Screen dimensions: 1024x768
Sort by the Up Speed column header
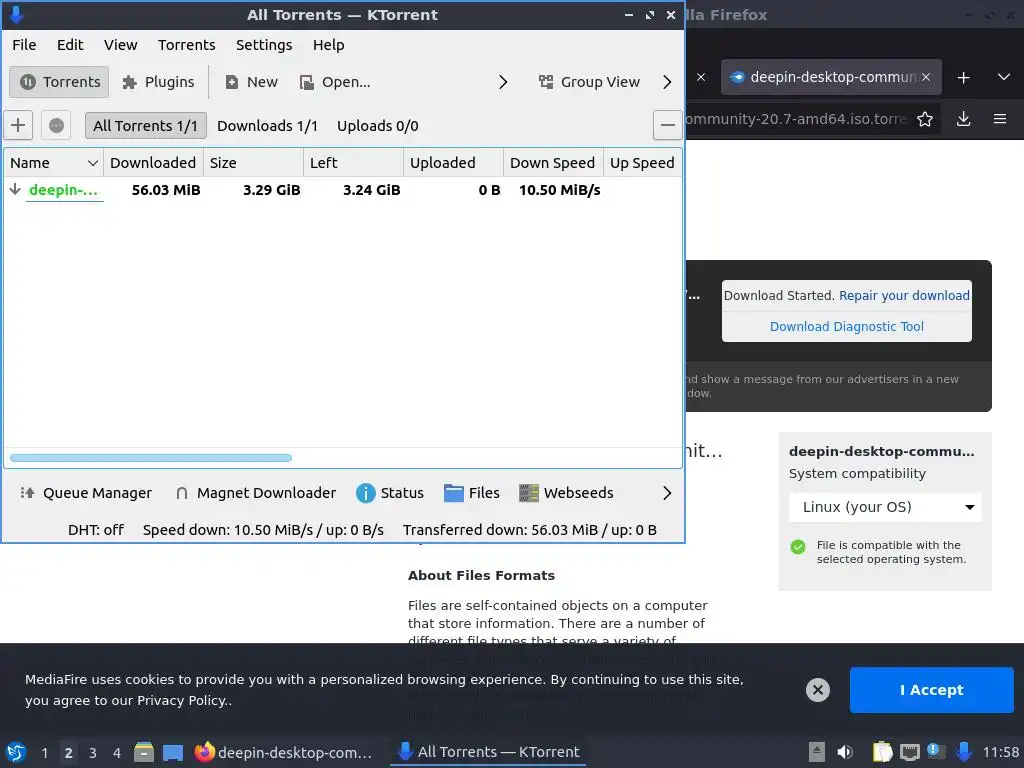click(643, 163)
